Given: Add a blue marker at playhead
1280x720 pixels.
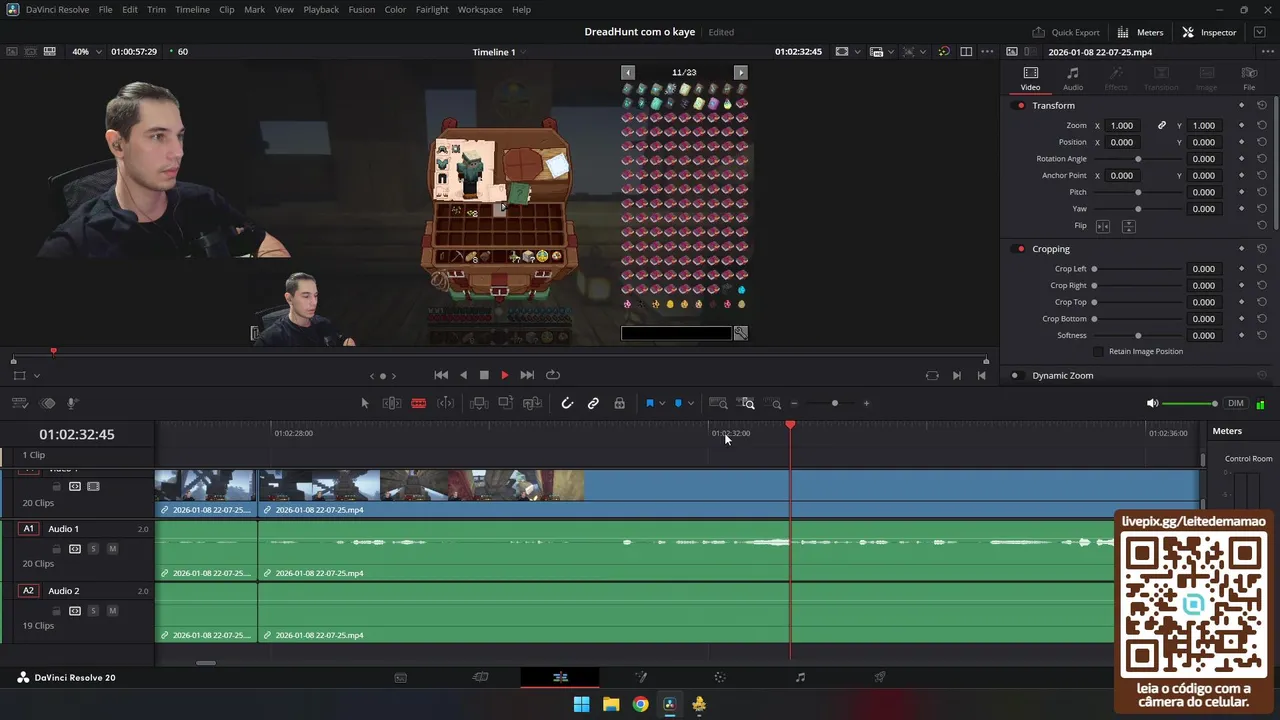Looking at the screenshot, I should 678,403.
